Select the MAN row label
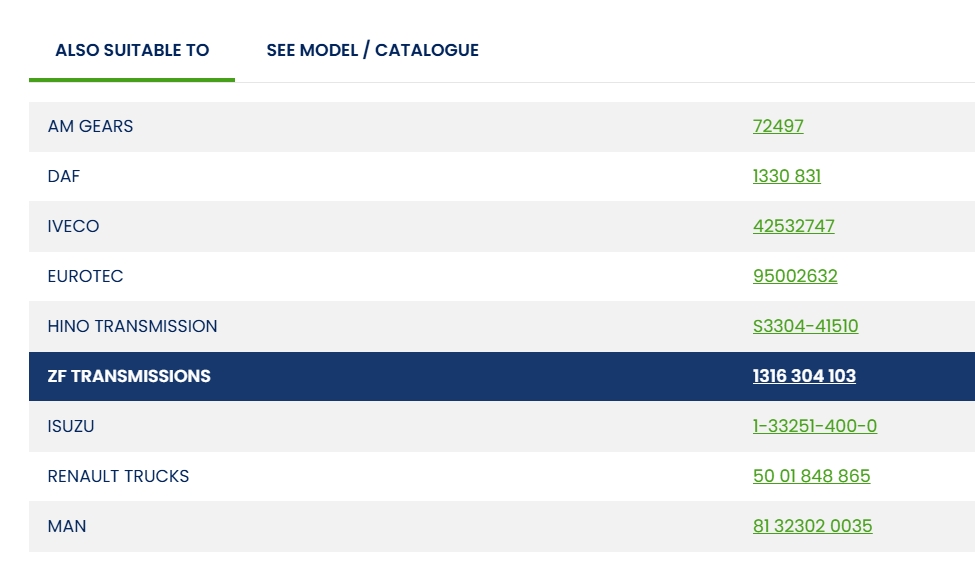The height and width of the screenshot is (569, 975). click(66, 526)
